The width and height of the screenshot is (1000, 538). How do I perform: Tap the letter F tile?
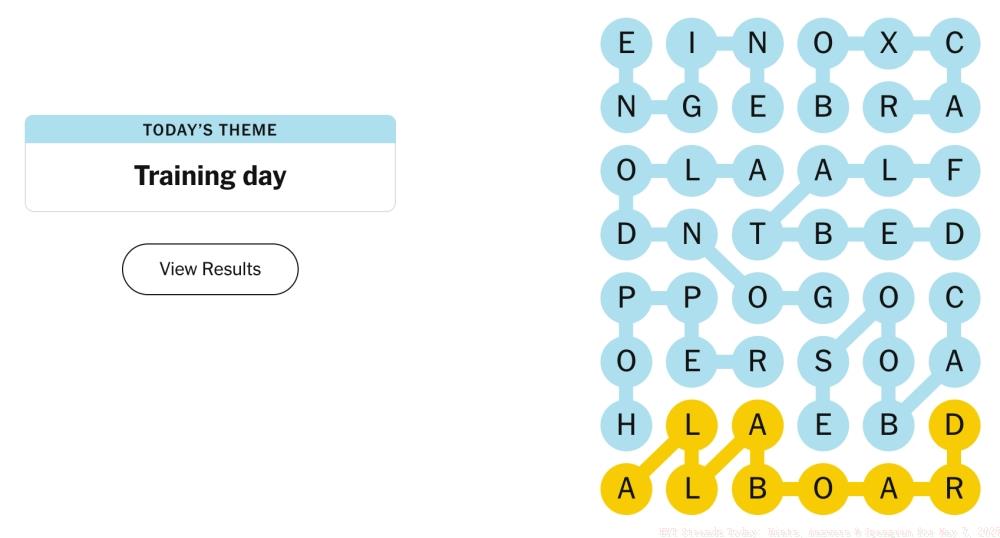point(954,171)
